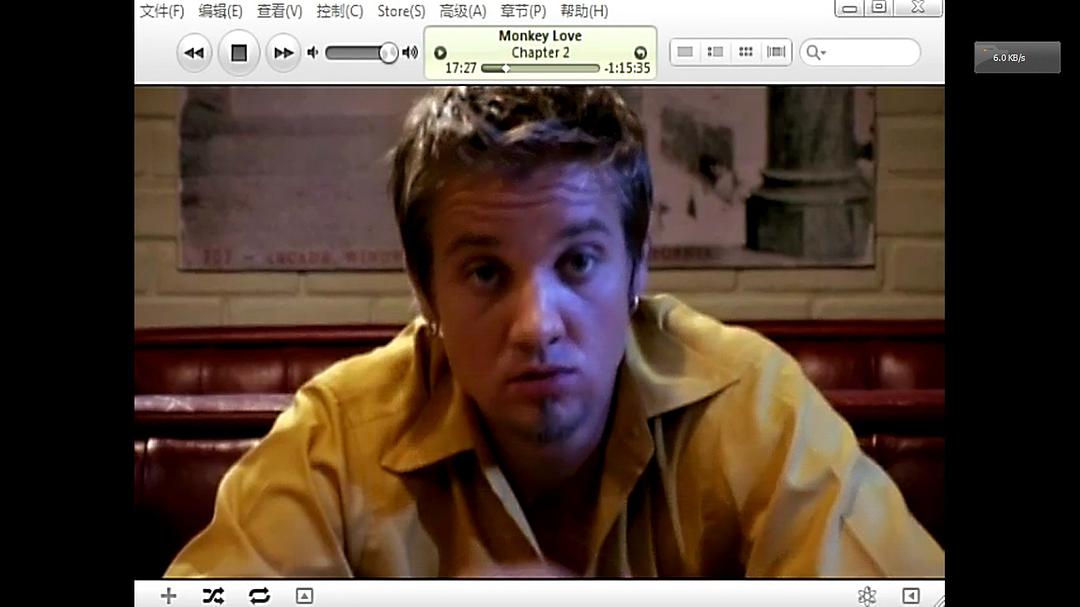
Task: Click the maximum volume speaker icon
Action: [x=410, y=52]
